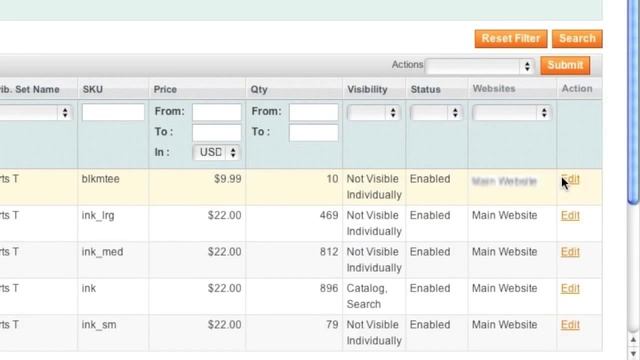Focus the SKU filter input field
Screen dimensions: 640x360
(113, 112)
